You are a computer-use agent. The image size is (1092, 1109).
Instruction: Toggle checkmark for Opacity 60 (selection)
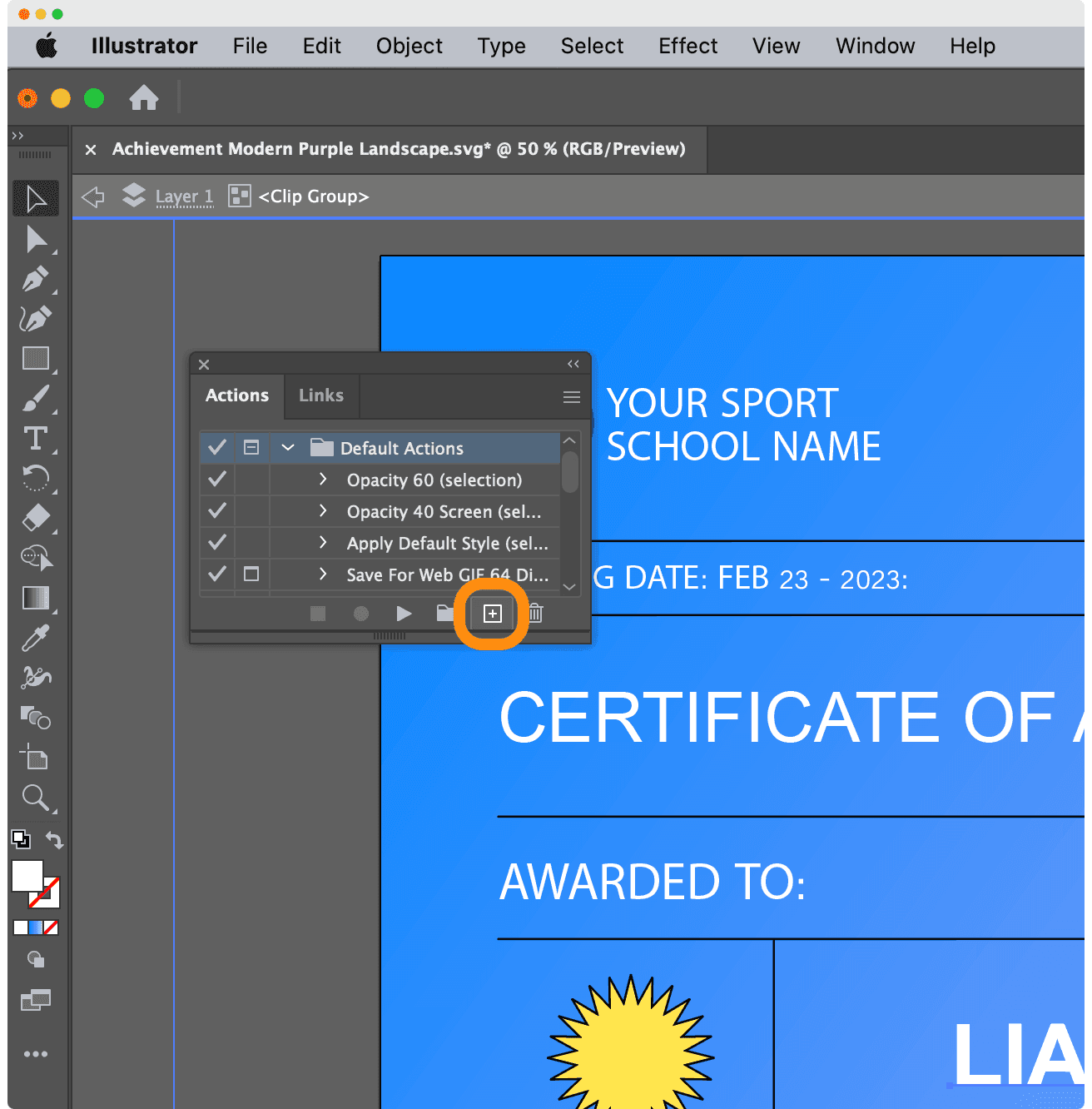coord(217,480)
